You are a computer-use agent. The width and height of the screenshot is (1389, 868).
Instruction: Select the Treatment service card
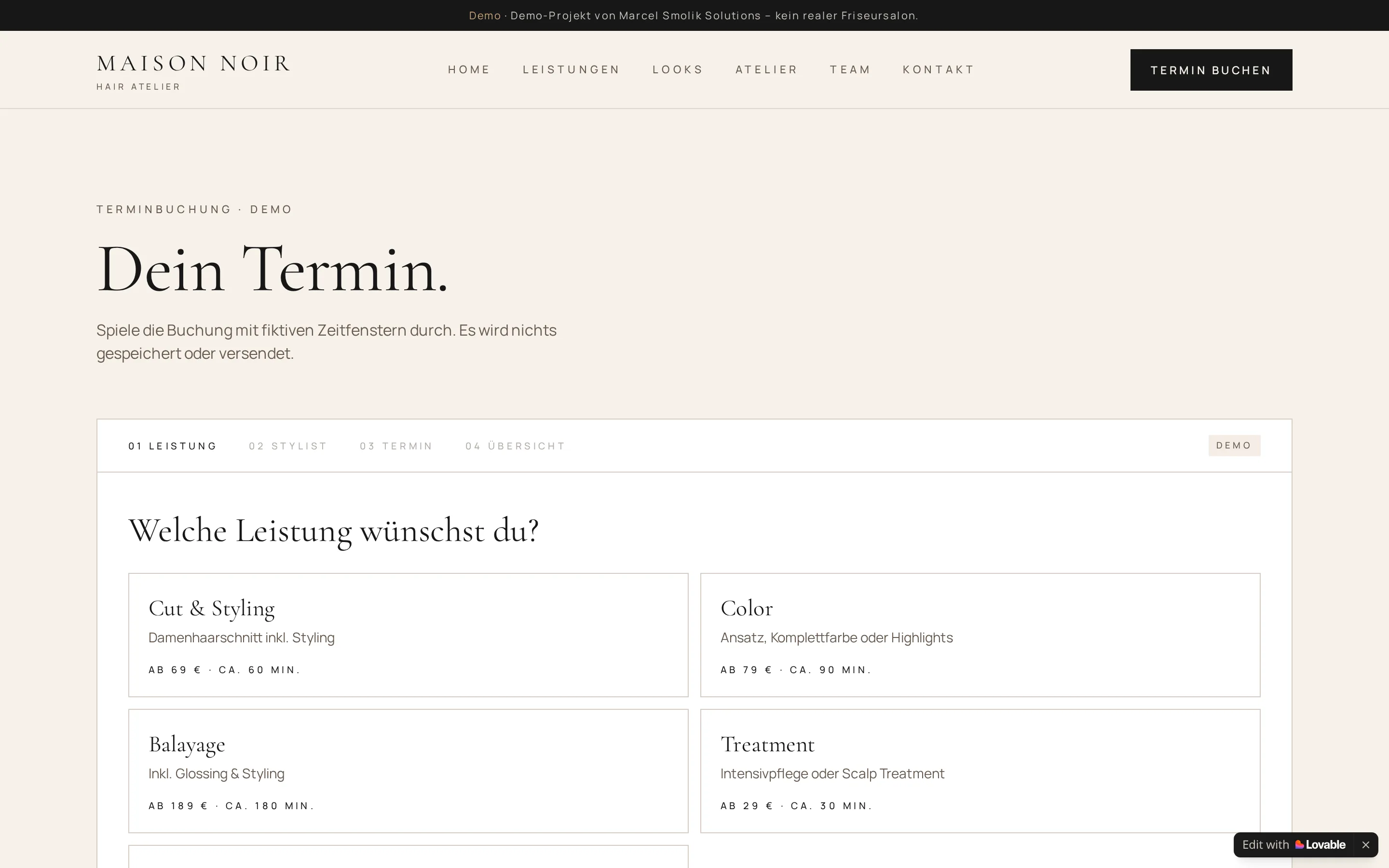980,771
